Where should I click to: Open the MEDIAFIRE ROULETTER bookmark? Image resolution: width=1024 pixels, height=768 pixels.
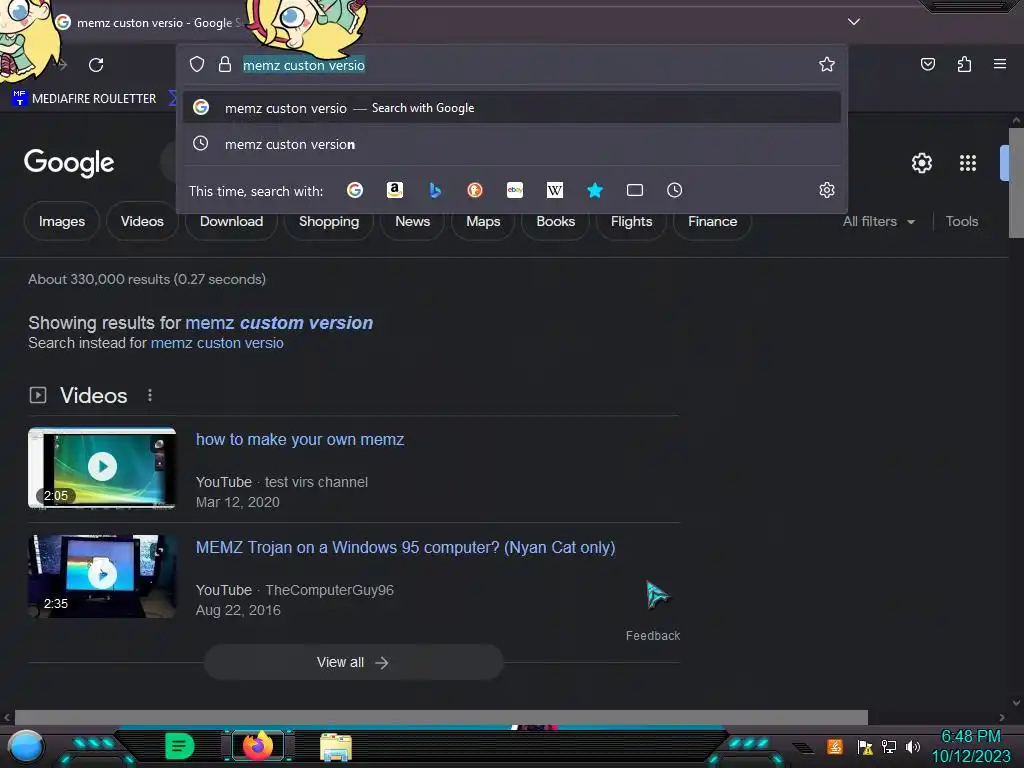[x=84, y=99]
